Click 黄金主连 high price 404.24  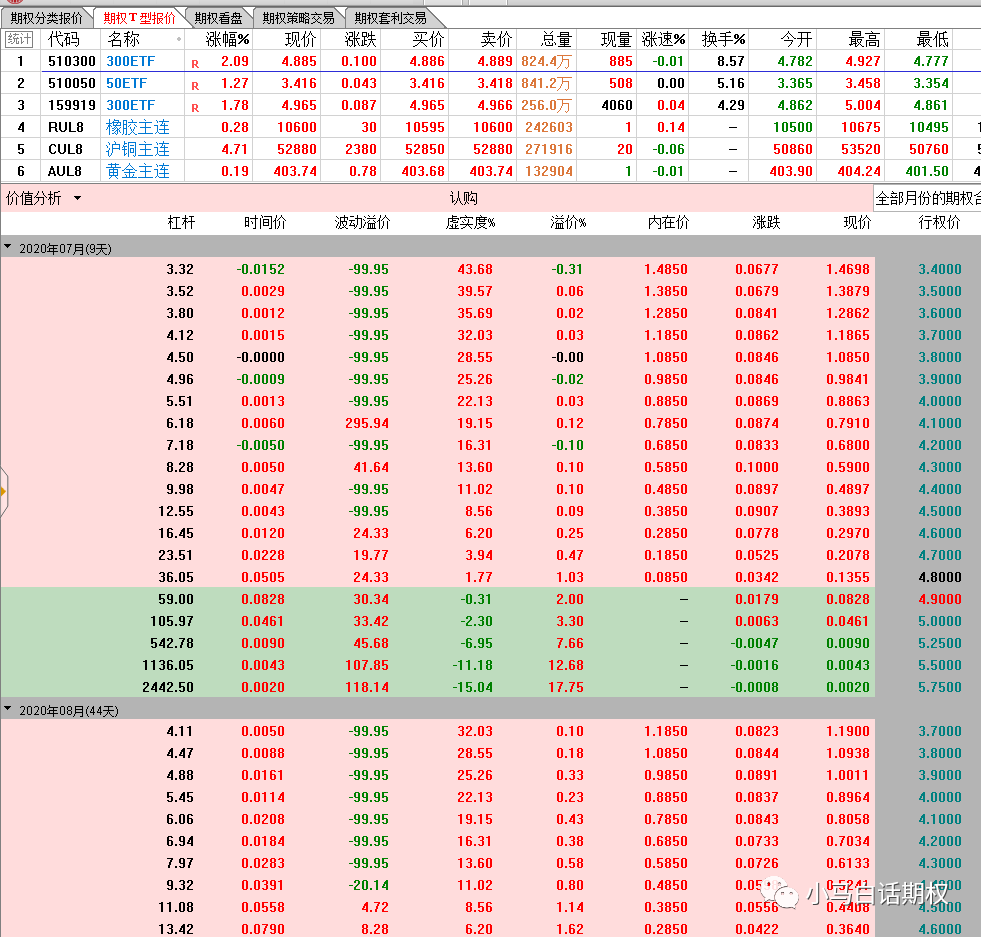(x=859, y=171)
